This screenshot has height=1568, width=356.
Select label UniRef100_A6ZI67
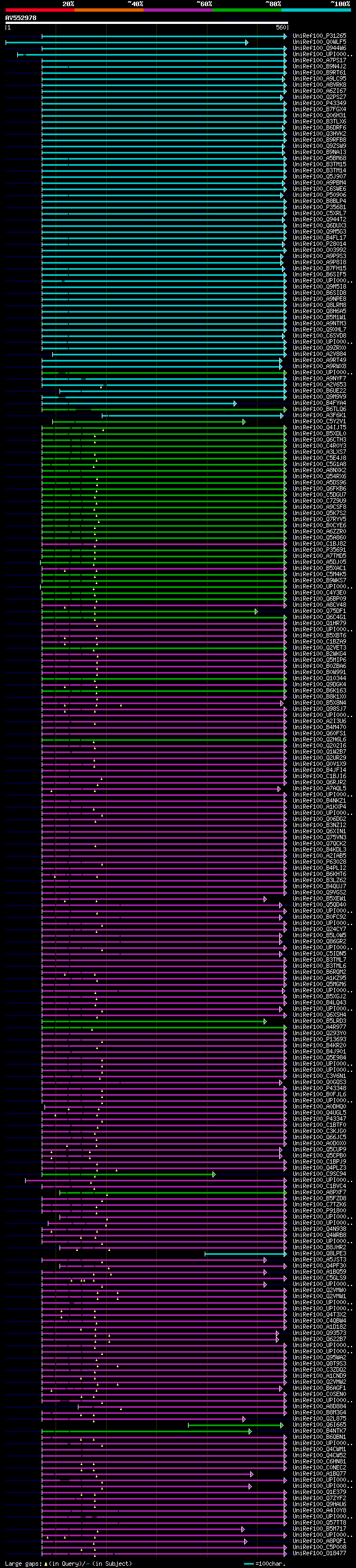point(319,91)
